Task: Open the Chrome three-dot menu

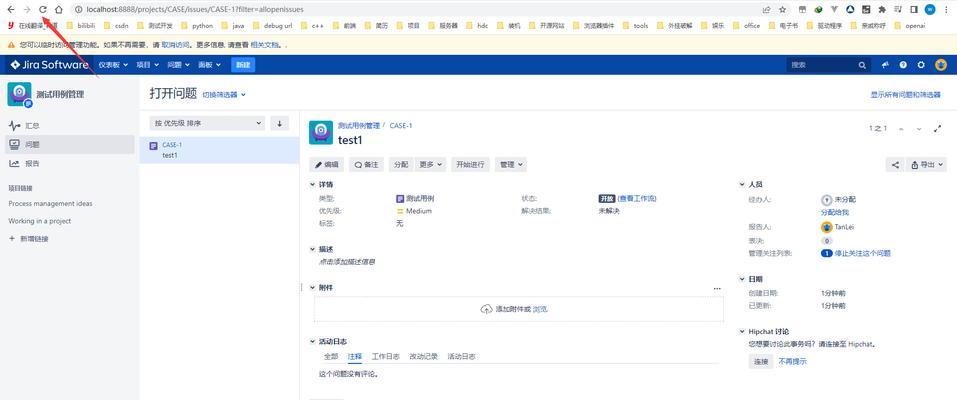Action: (947, 10)
